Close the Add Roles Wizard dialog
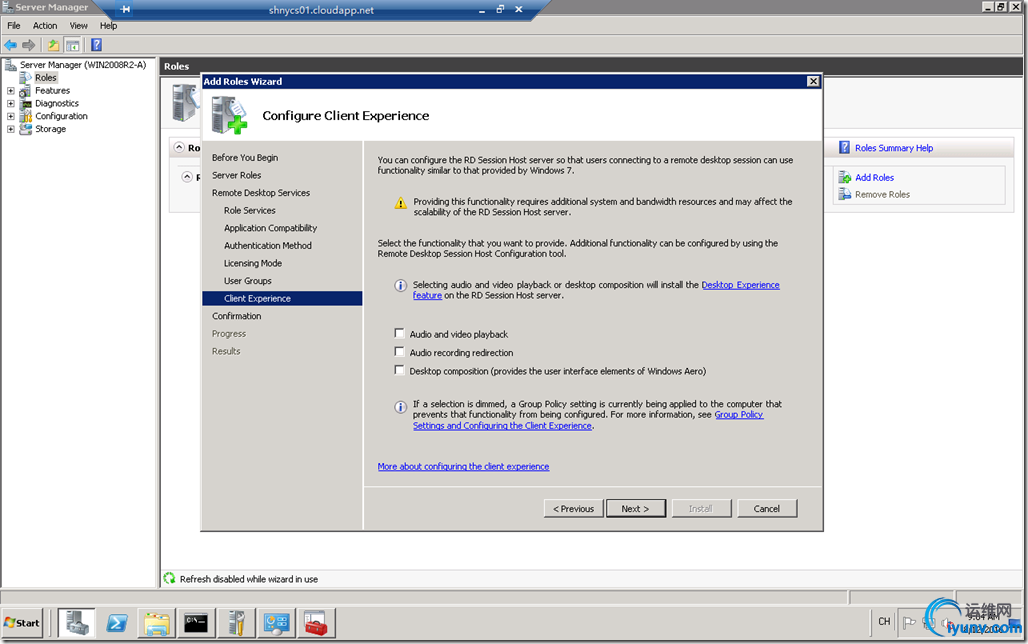Image resolution: width=1028 pixels, height=644 pixels. click(x=813, y=81)
